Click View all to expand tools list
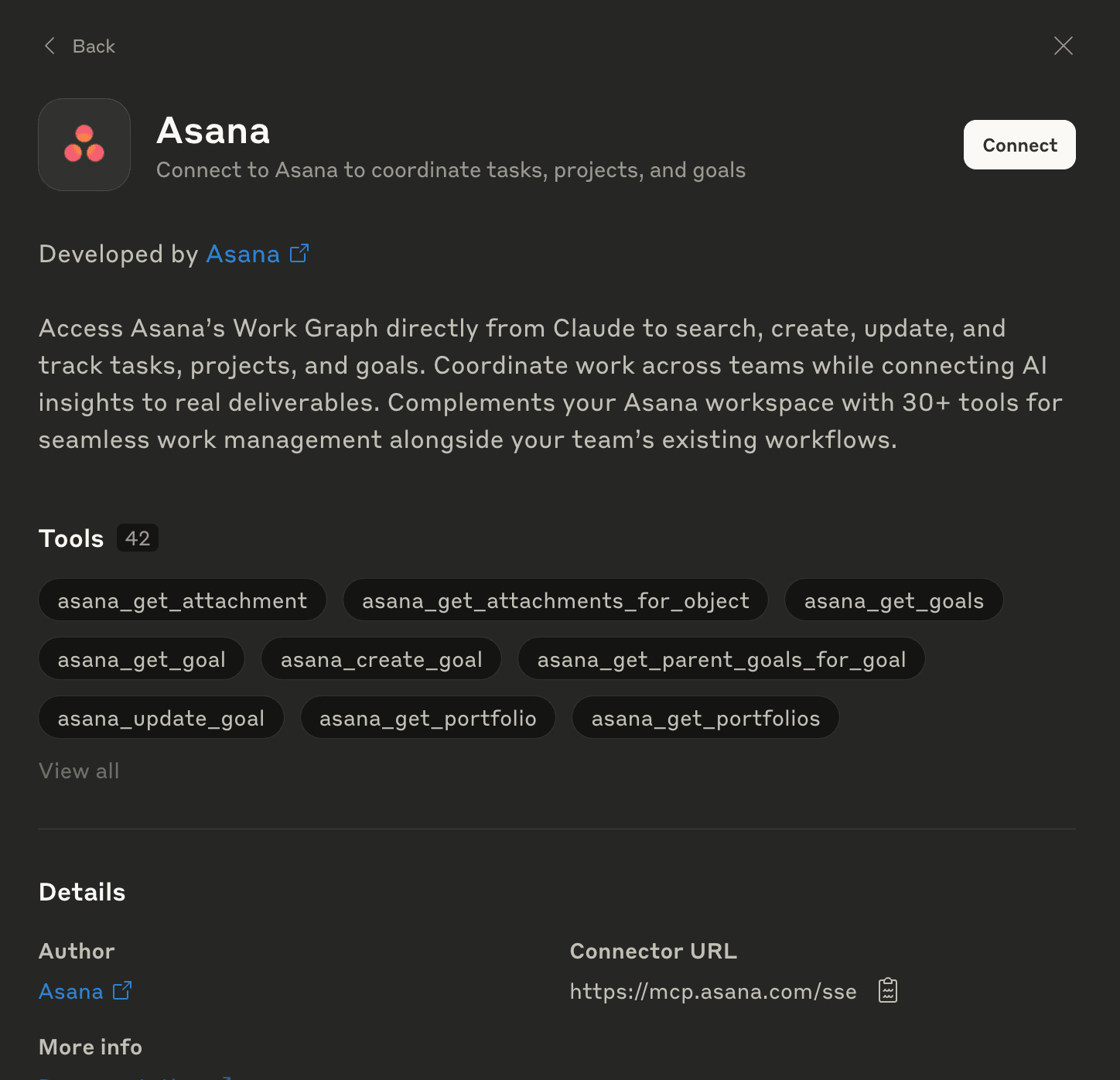This screenshot has width=1120, height=1080. 79,771
